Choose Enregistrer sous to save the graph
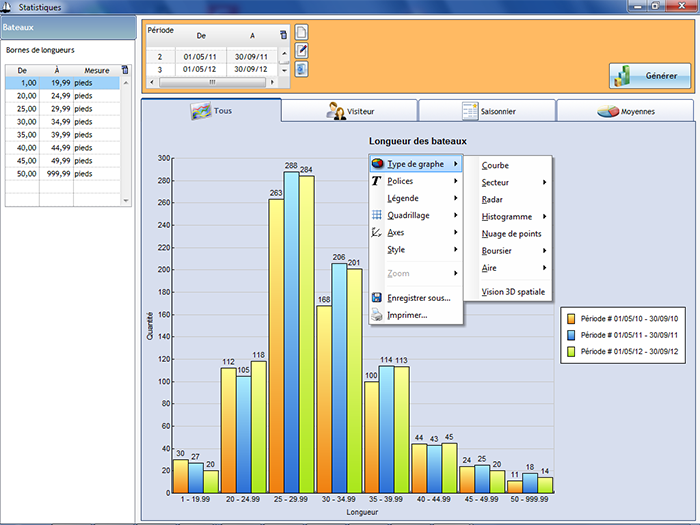Image resolution: width=700 pixels, height=525 pixels. (x=417, y=297)
